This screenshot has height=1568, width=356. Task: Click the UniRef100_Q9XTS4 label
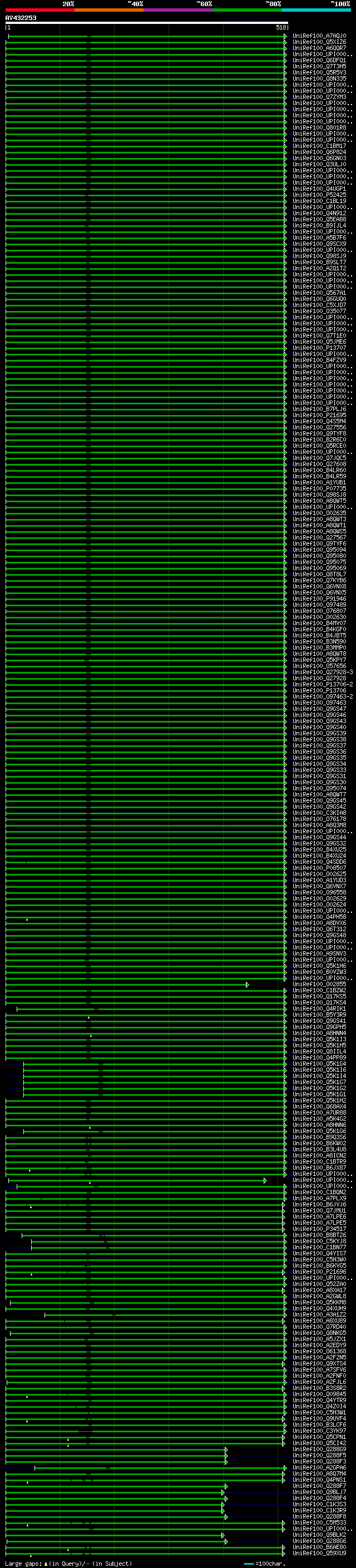tap(319, 1363)
